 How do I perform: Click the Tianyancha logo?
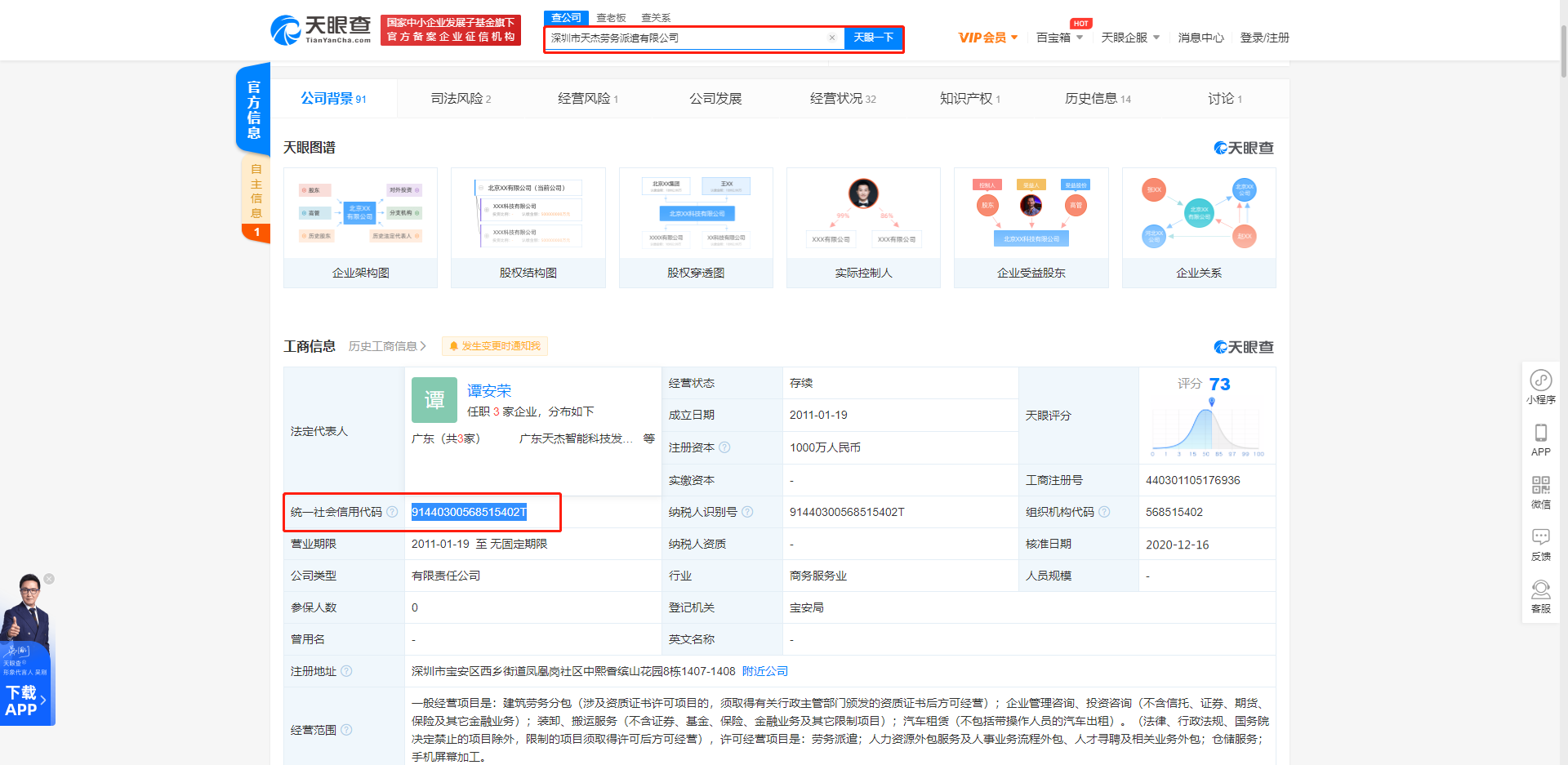point(320,30)
